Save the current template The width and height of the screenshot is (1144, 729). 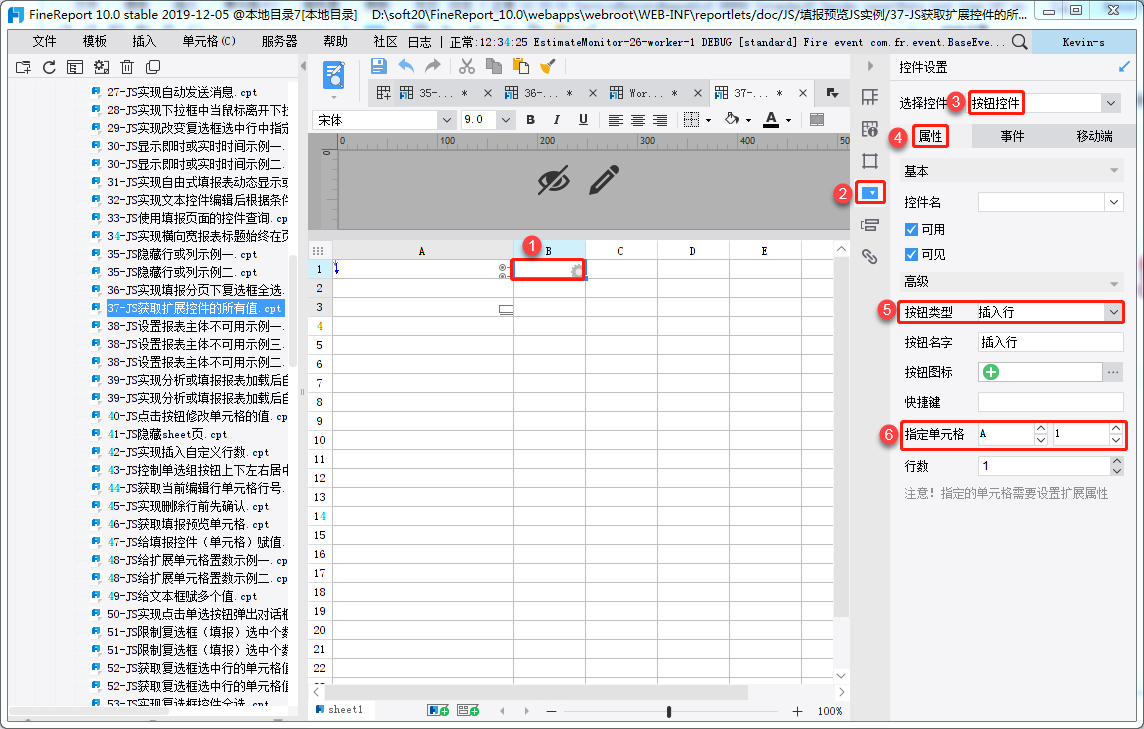379,66
